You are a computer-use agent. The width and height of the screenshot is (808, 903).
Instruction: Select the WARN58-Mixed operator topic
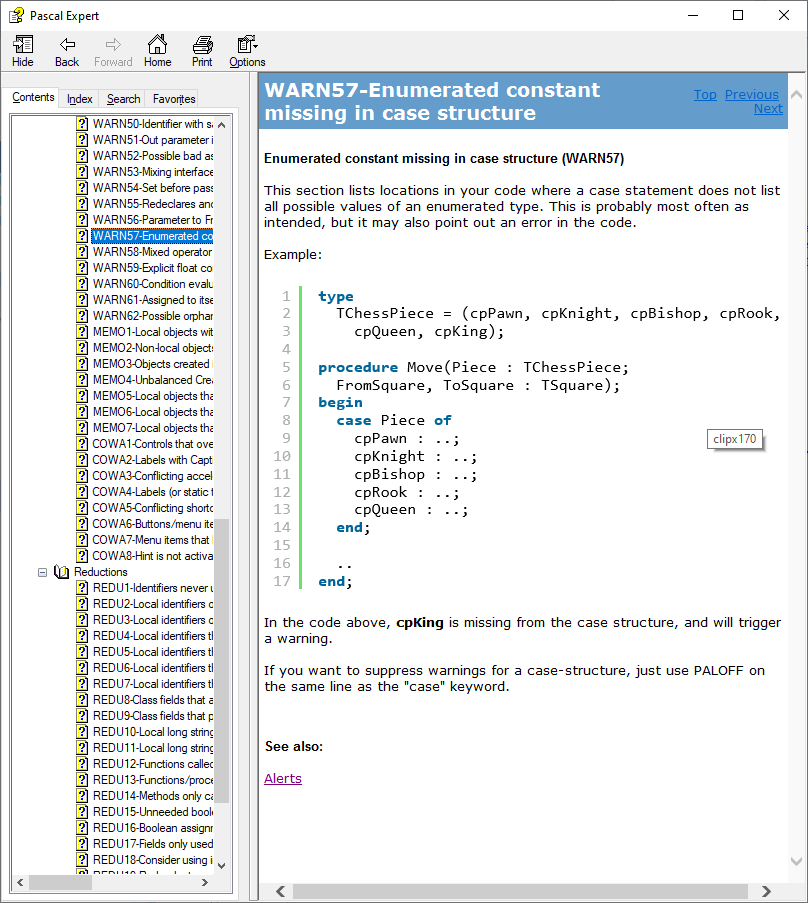click(x=151, y=251)
